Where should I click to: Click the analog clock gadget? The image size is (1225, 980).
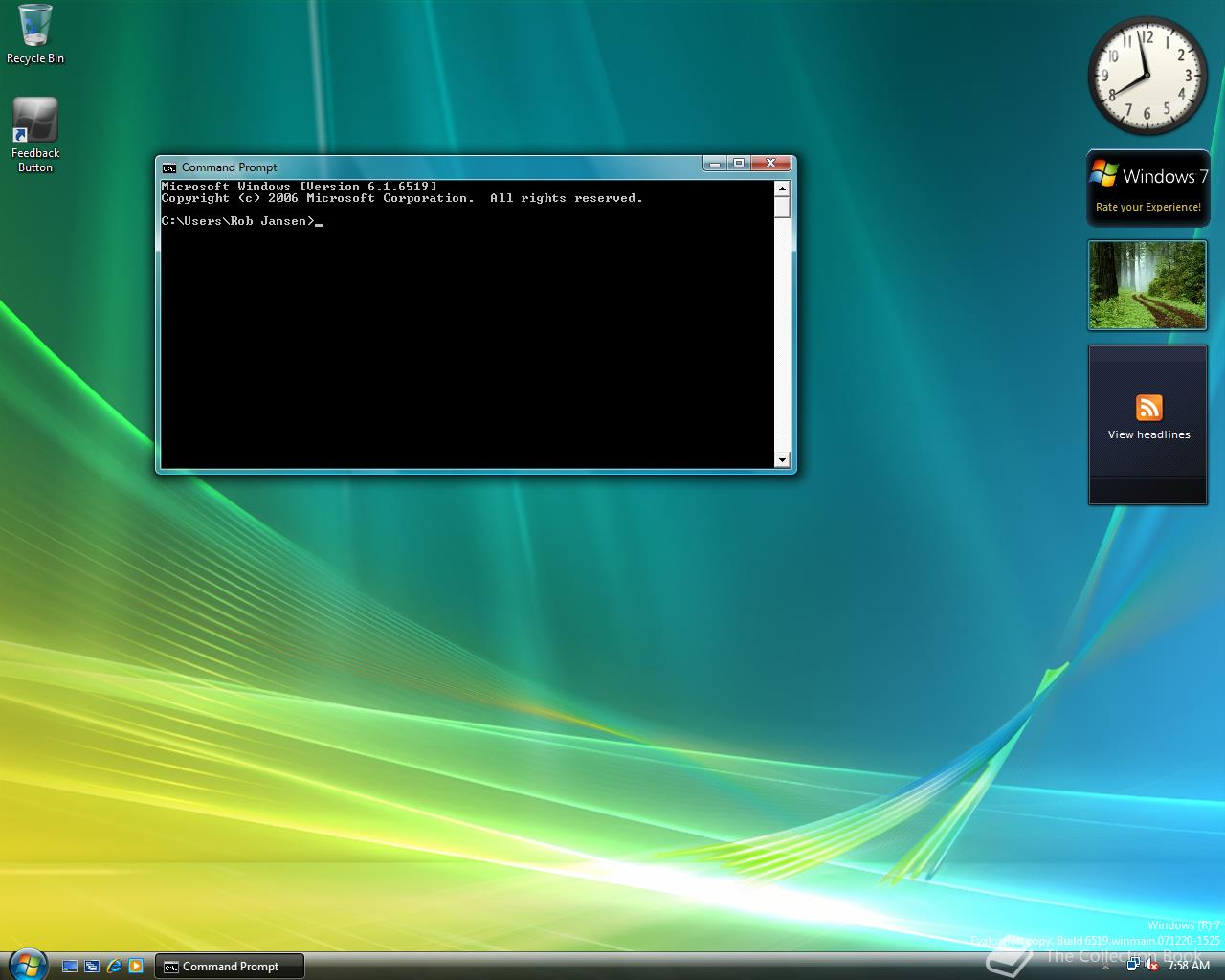(1147, 76)
